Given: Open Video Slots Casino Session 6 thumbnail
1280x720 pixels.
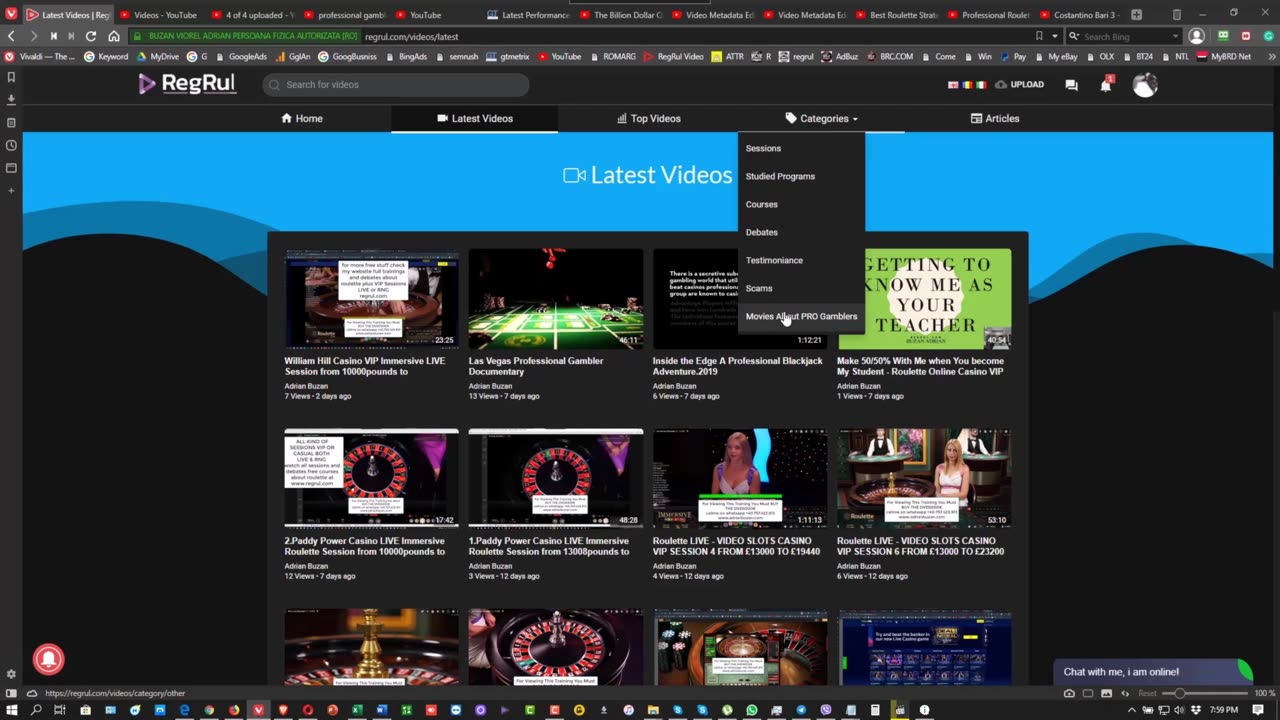Looking at the screenshot, I should tap(924, 478).
